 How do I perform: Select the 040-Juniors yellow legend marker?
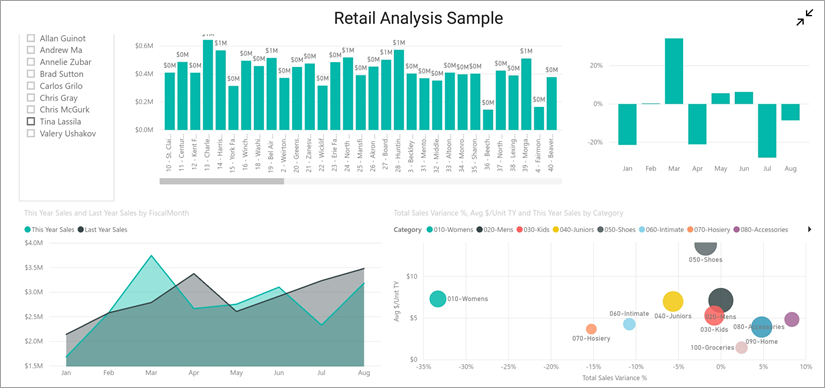click(x=556, y=230)
